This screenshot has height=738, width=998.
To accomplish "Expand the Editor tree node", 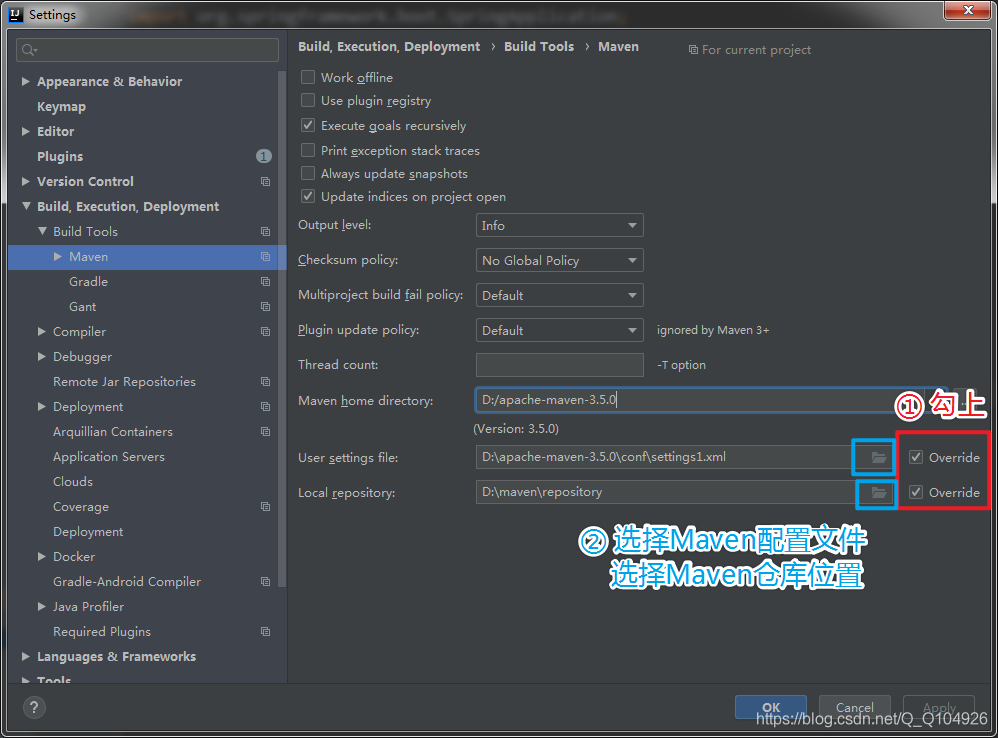I will click(x=25, y=131).
